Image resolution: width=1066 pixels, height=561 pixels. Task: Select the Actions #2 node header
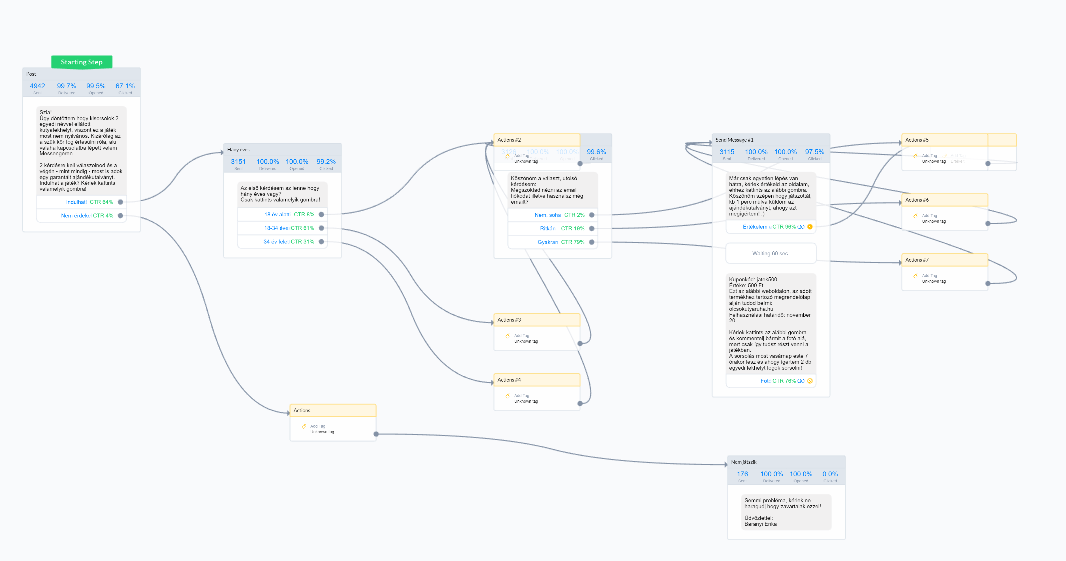click(x=537, y=140)
